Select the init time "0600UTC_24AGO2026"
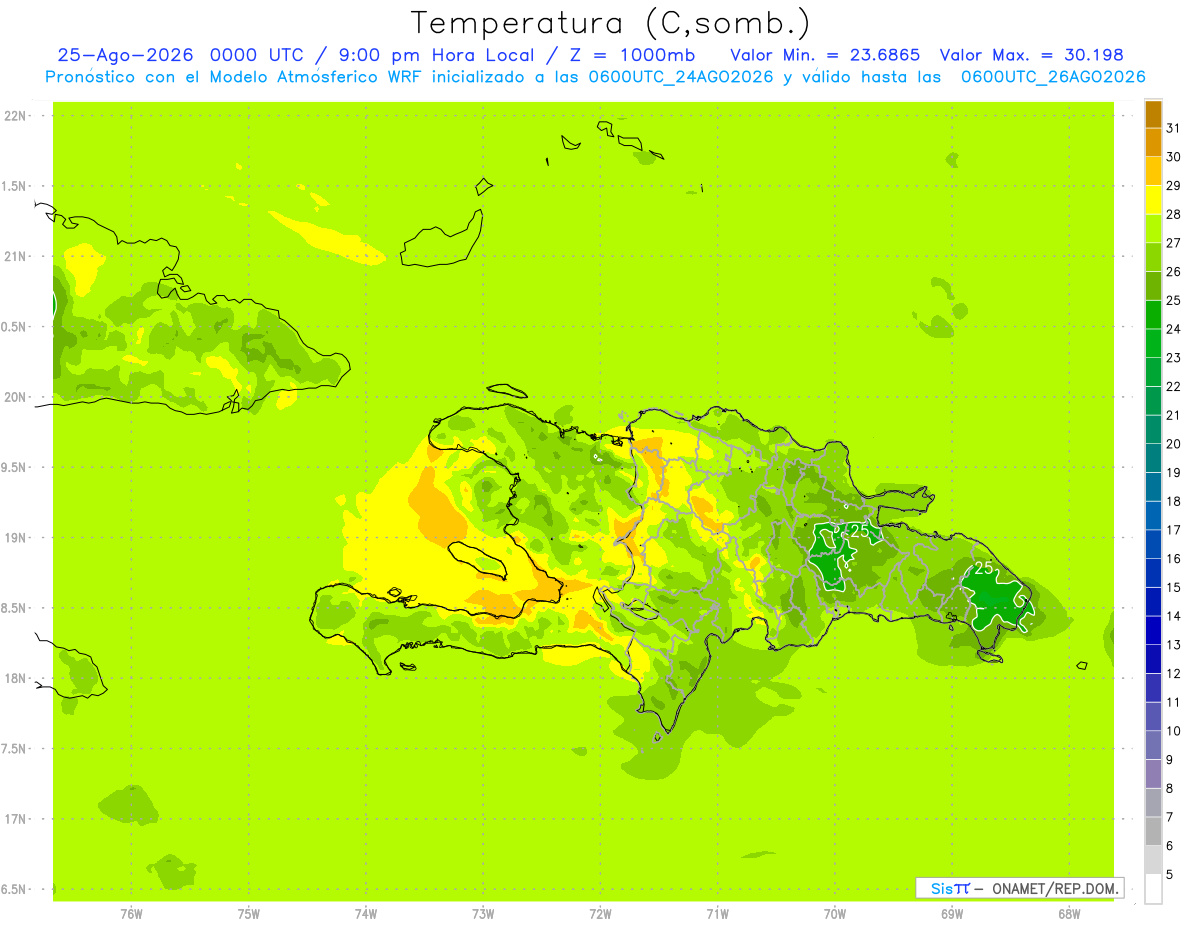 coord(678,77)
